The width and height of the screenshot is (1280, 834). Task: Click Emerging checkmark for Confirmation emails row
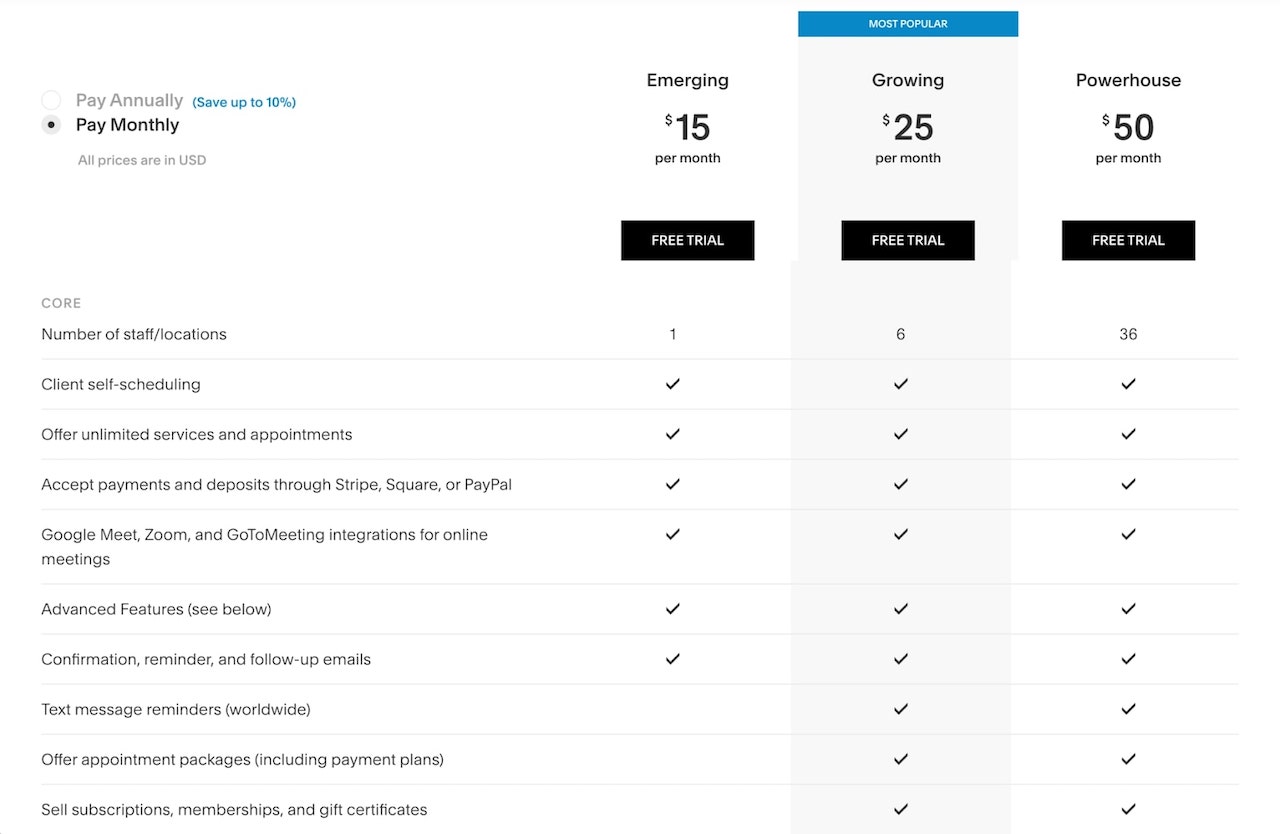click(673, 659)
